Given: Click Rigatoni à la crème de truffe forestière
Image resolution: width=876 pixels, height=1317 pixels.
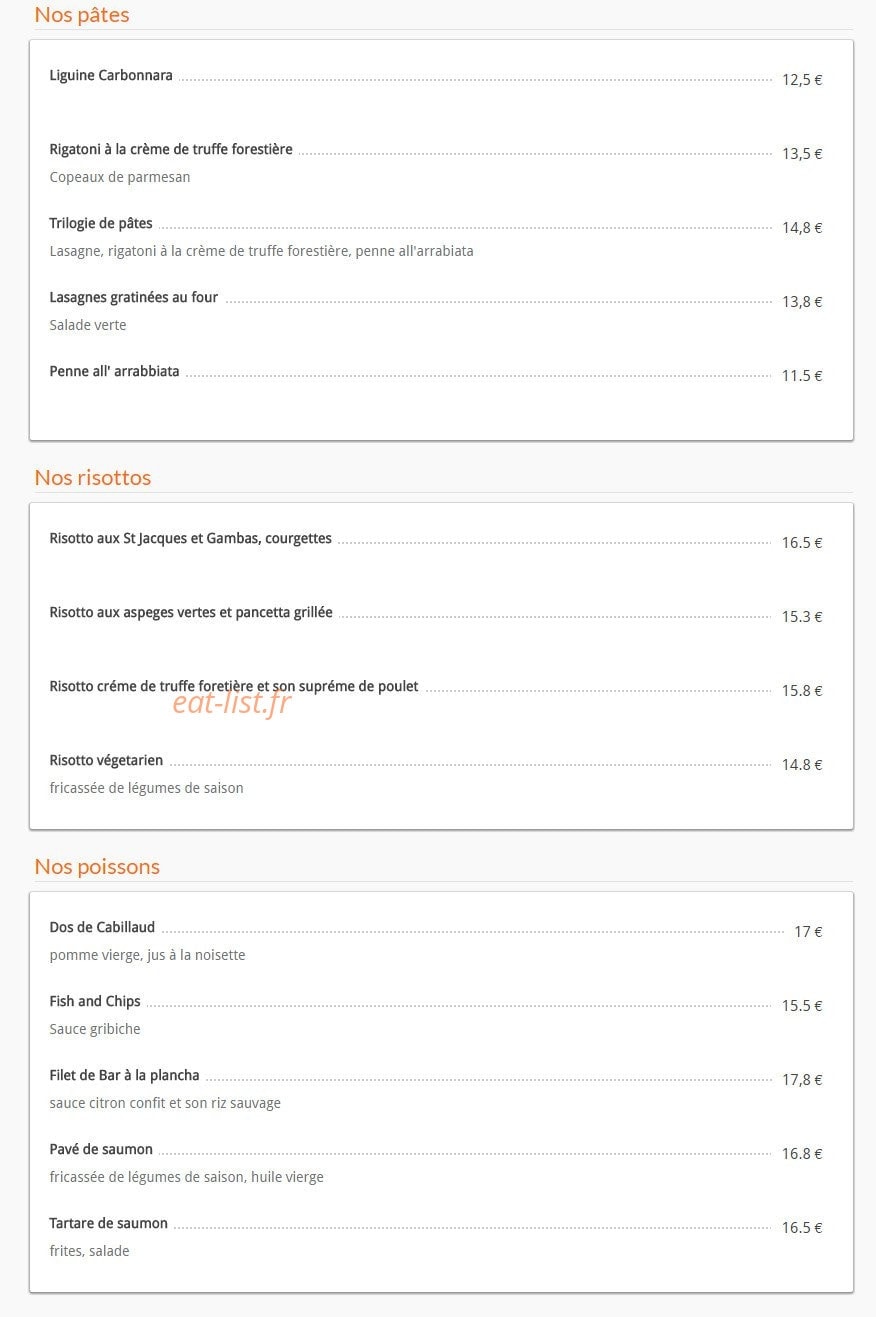Looking at the screenshot, I should pyautogui.click(x=171, y=149).
